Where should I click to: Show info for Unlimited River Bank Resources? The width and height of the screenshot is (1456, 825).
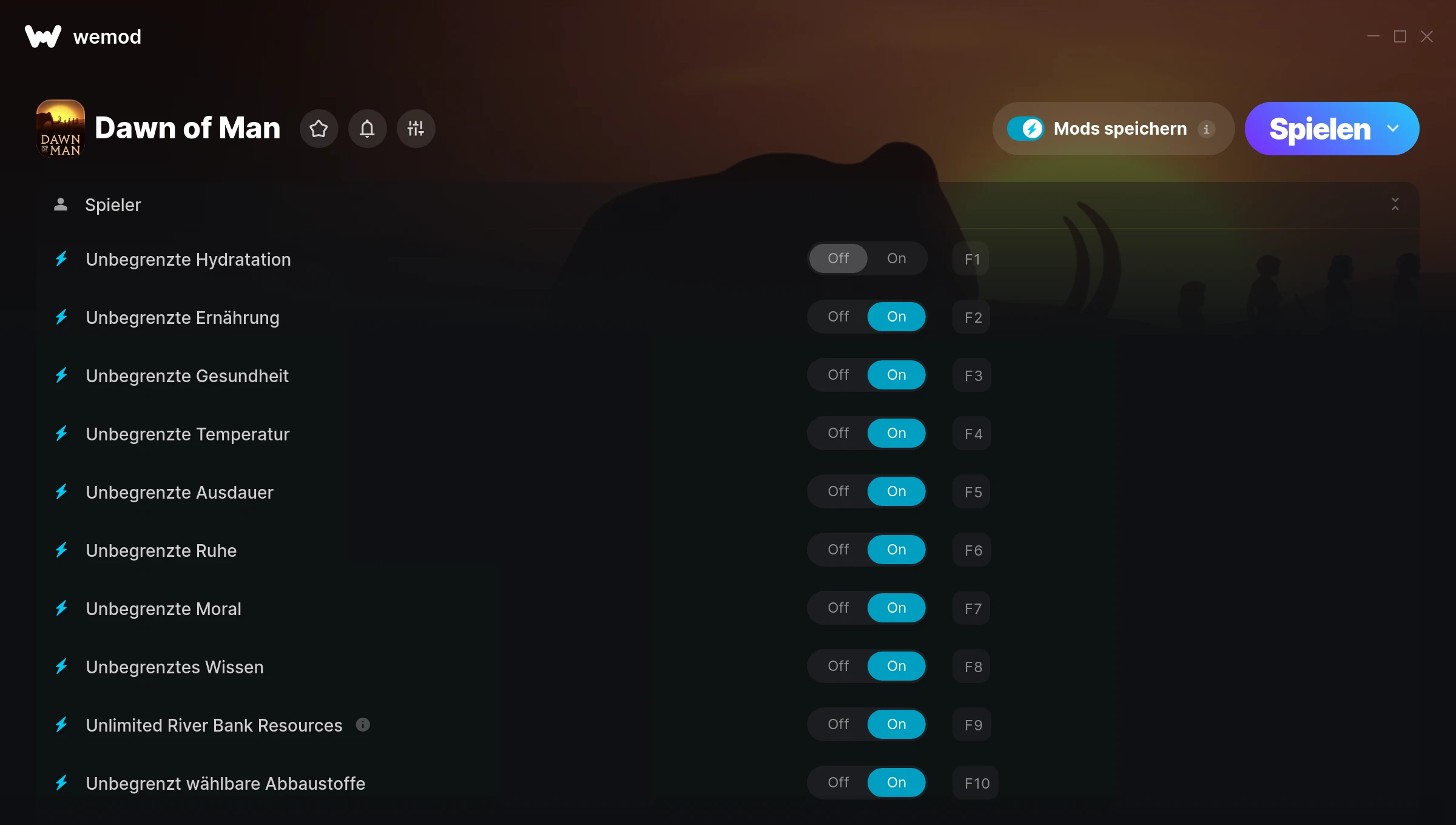click(x=363, y=725)
